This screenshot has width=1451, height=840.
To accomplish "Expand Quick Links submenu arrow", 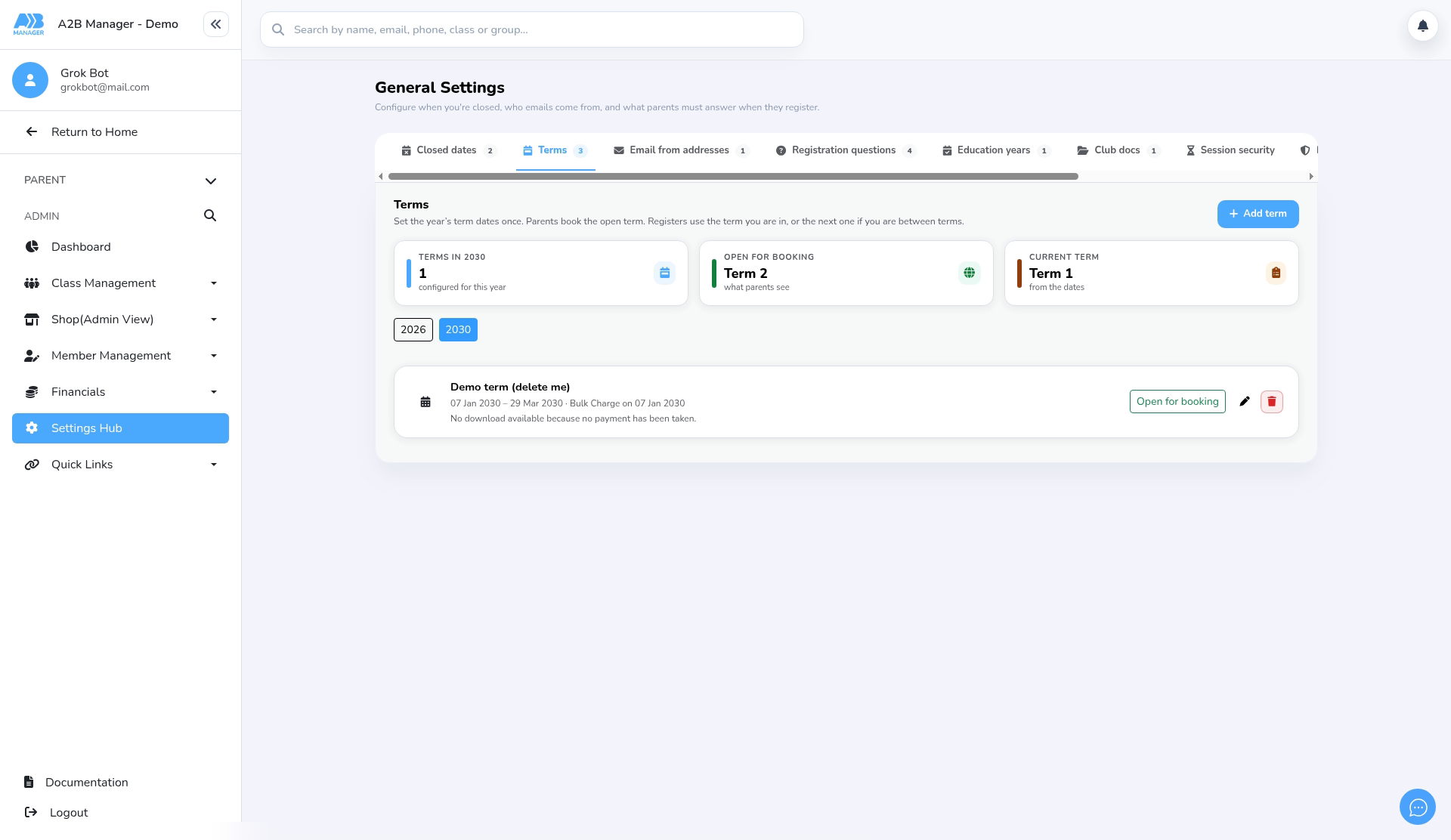I will coord(213,465).
